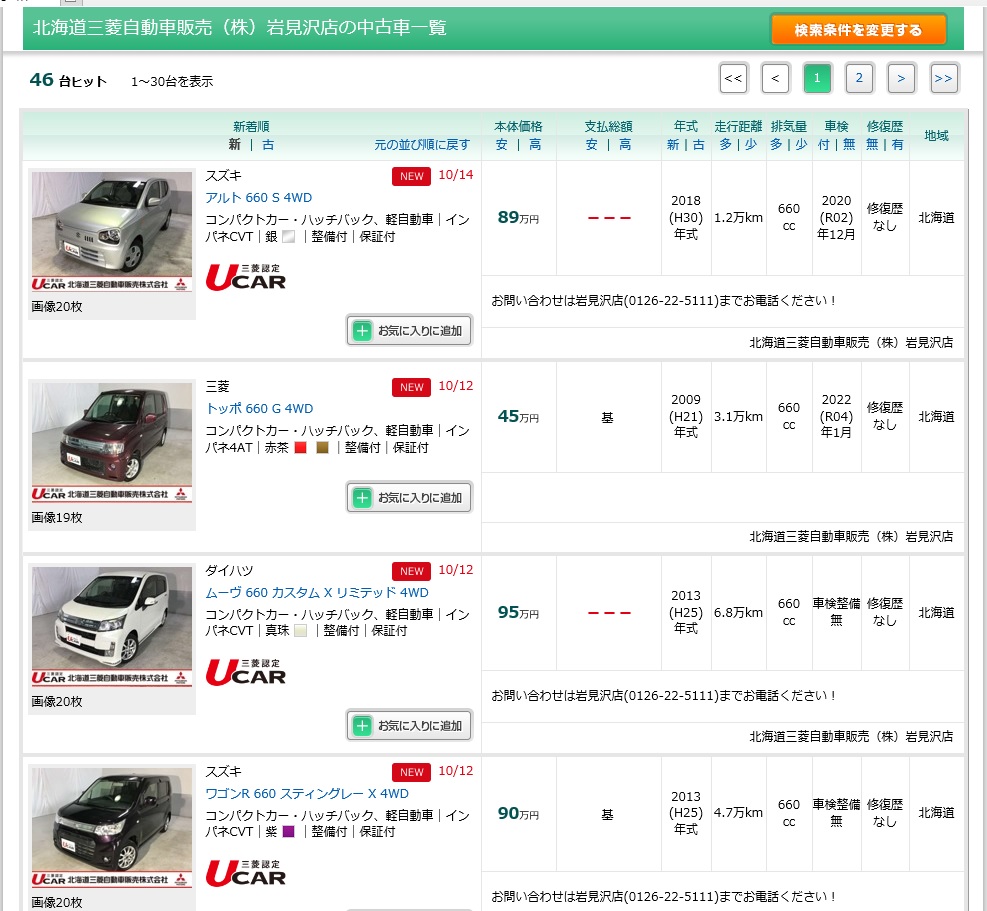Click the 45万円 price of the トッポ
The height and width of the screenshot is (911, 987).
(x=518, y=417)
